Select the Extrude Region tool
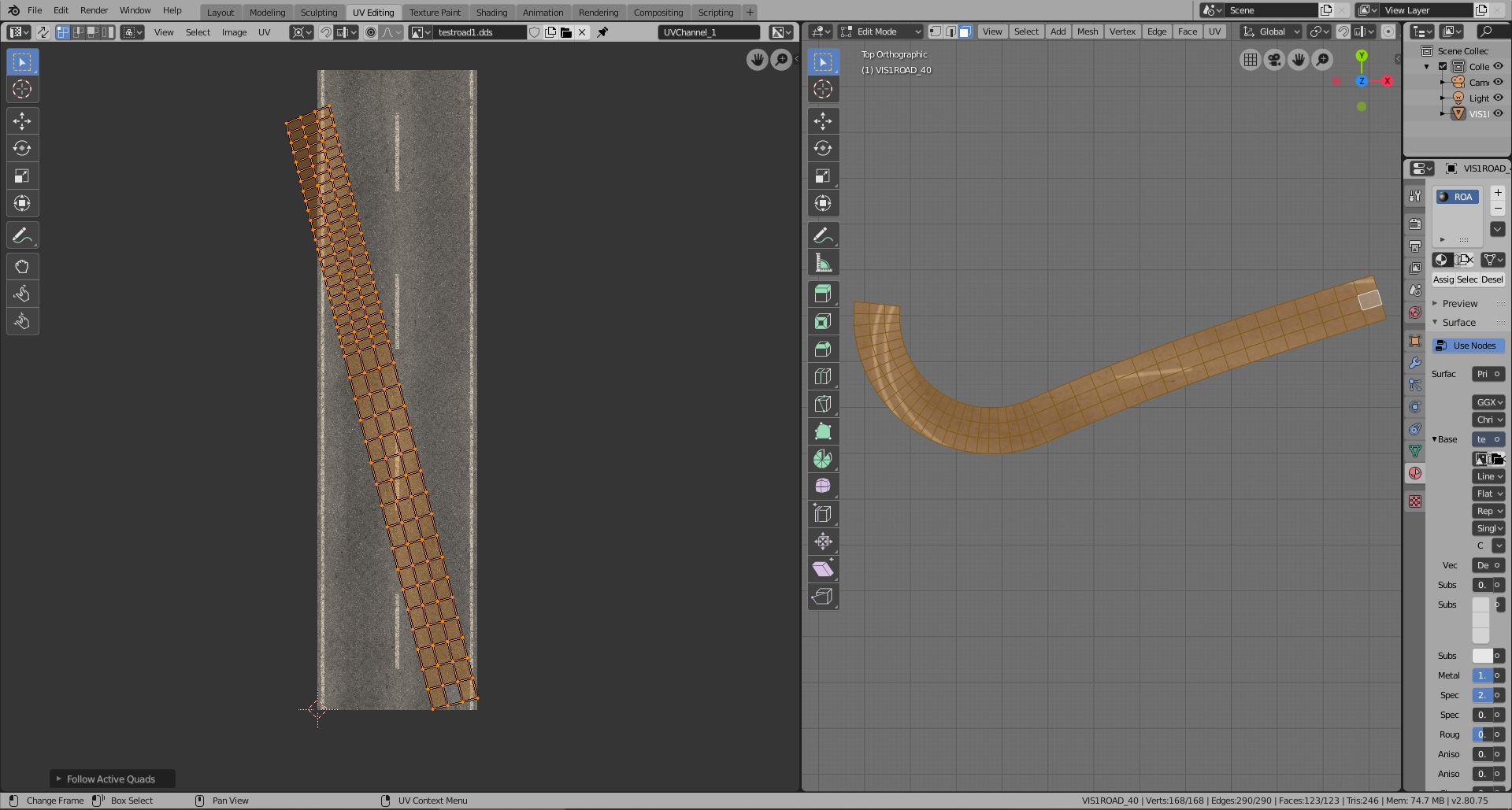The width and height of the screenshot is (1512, 810). coord(823,294)
